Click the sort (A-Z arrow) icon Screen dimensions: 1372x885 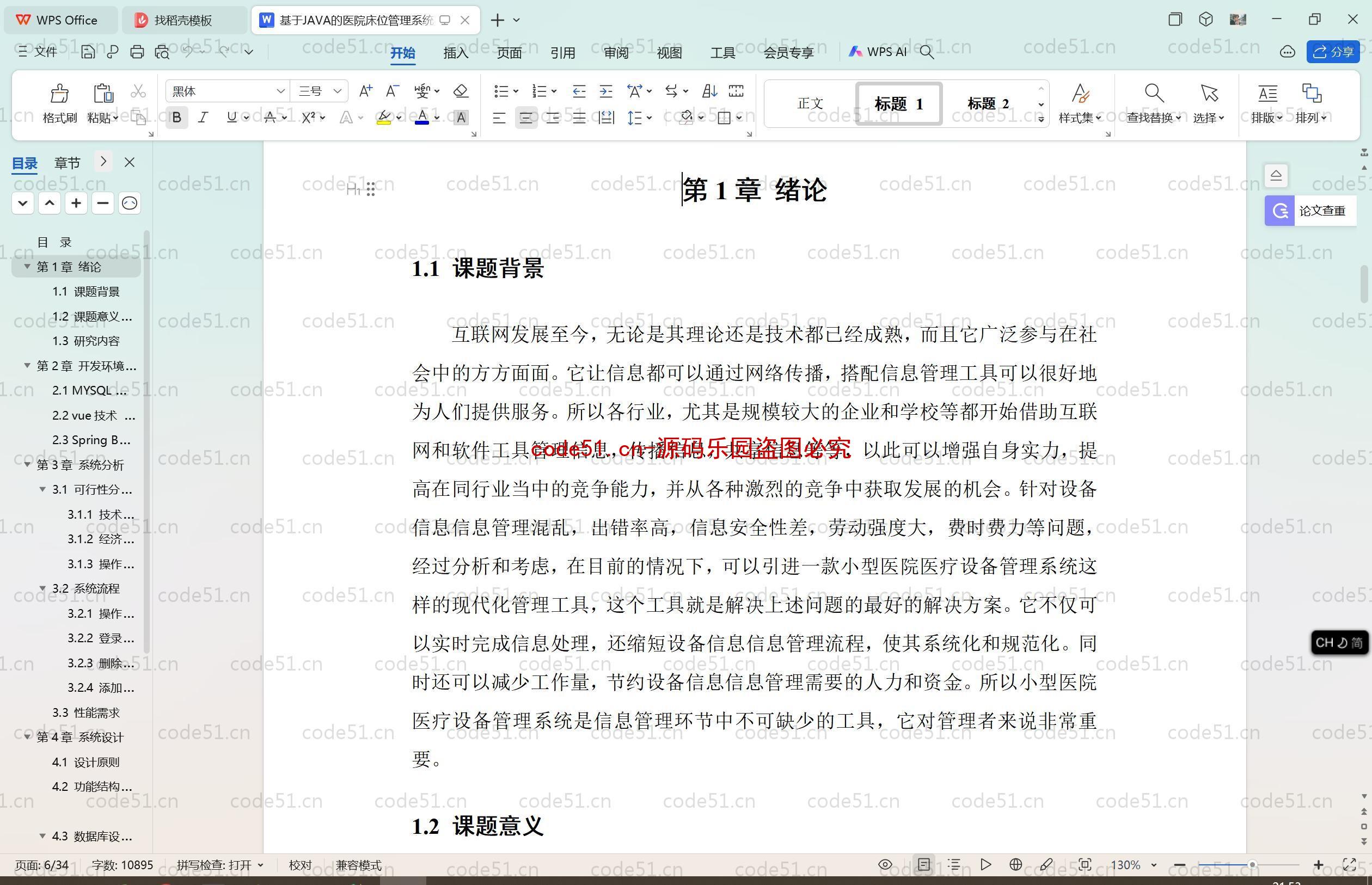coord(709,91)
